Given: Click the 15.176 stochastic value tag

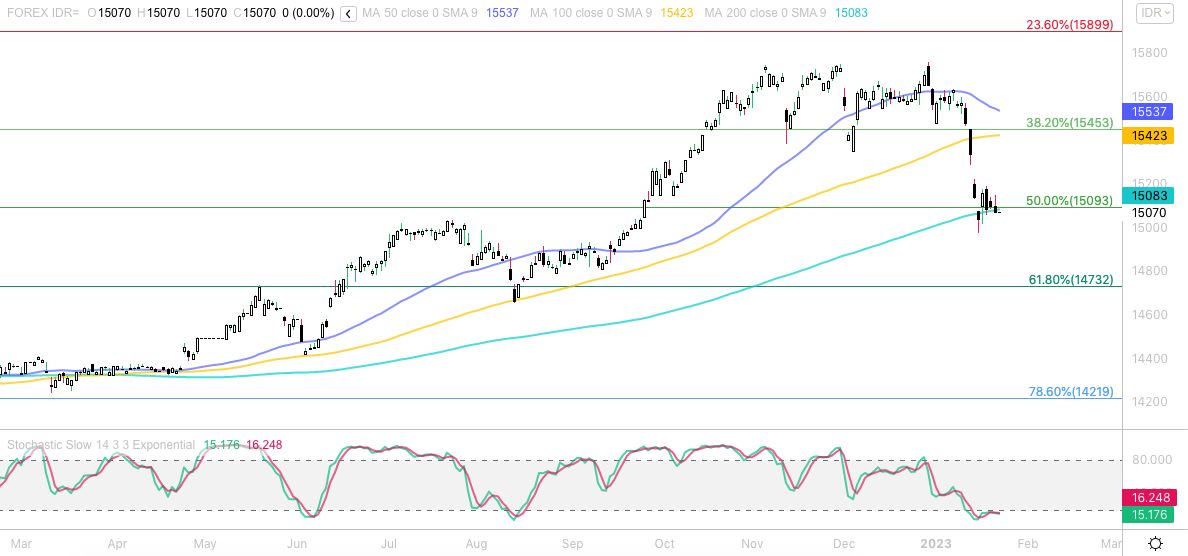Looking at the screenshot, I should (1147, 515).
